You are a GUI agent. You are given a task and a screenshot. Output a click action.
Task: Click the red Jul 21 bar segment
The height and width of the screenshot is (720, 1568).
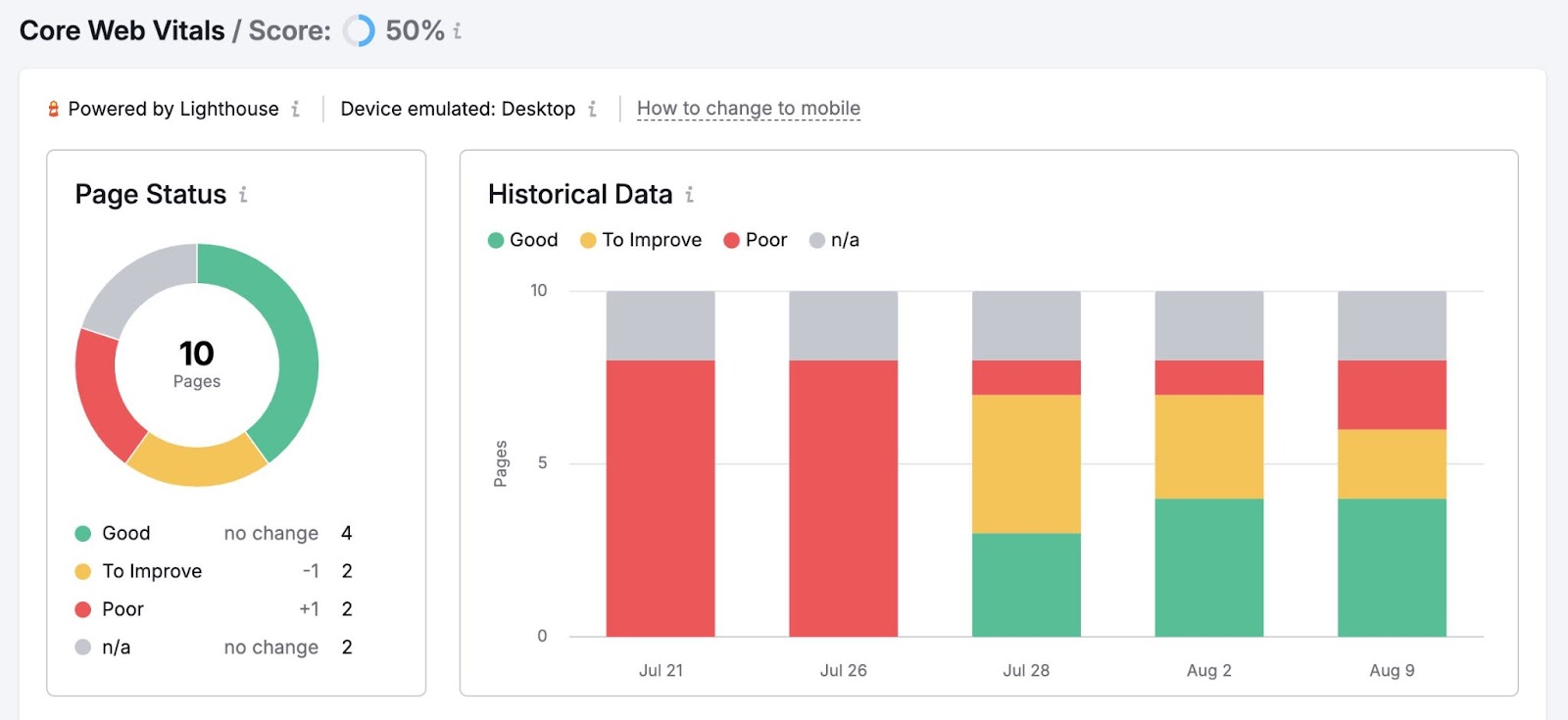660,498
